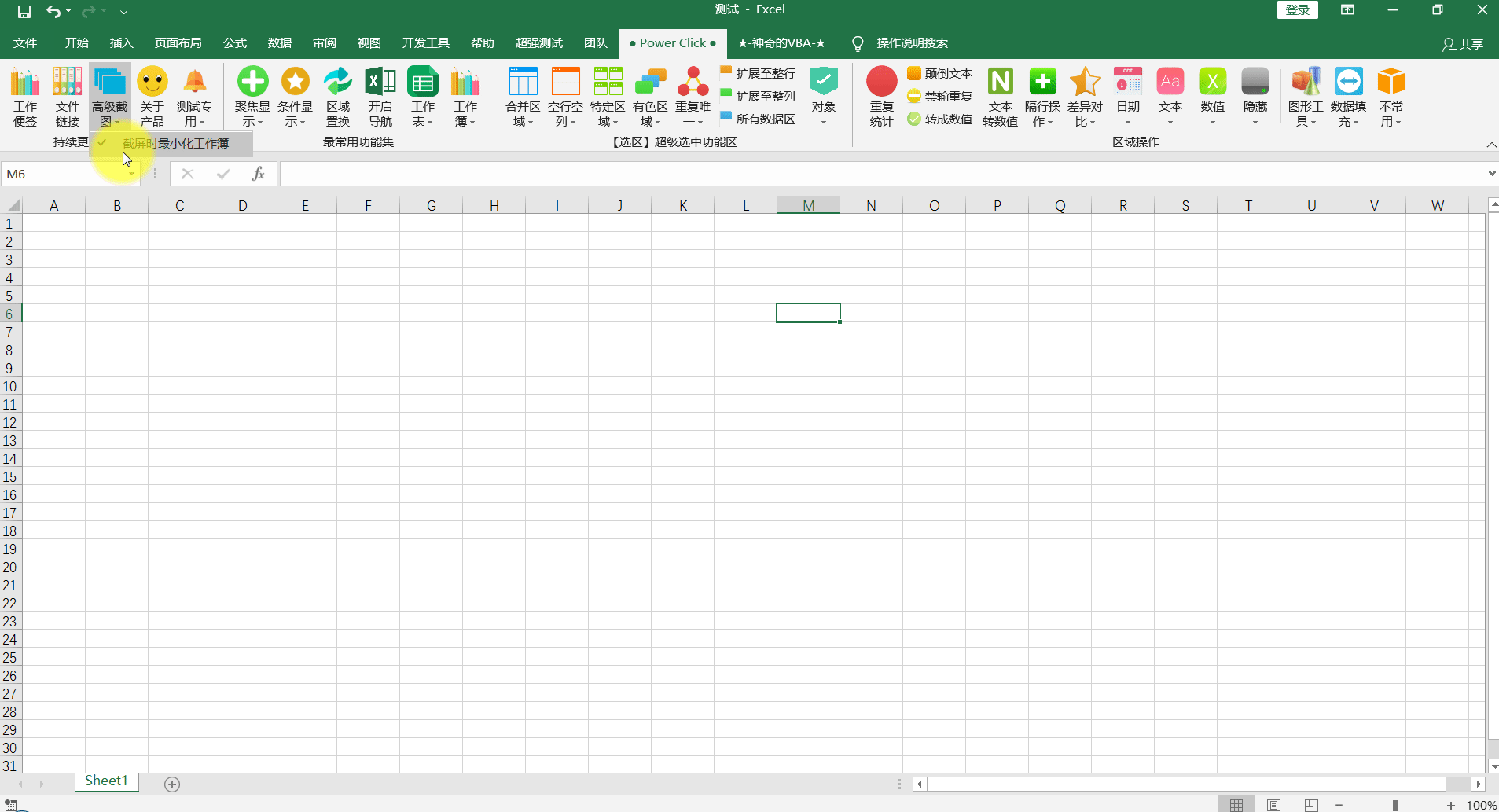Click the zoom in plus icon
1499x812 pixels.
click(x=1451, y=806)
